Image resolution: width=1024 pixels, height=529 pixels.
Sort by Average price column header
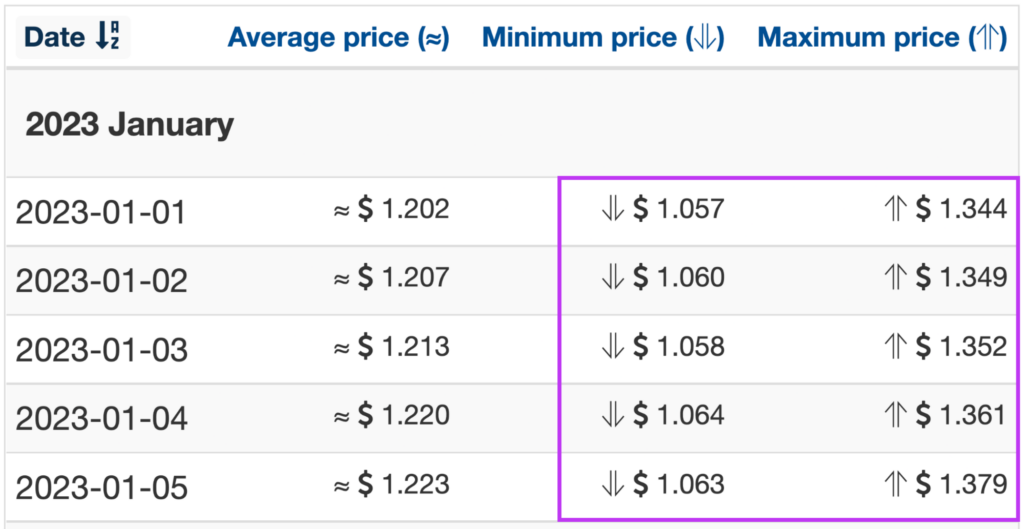338,39
